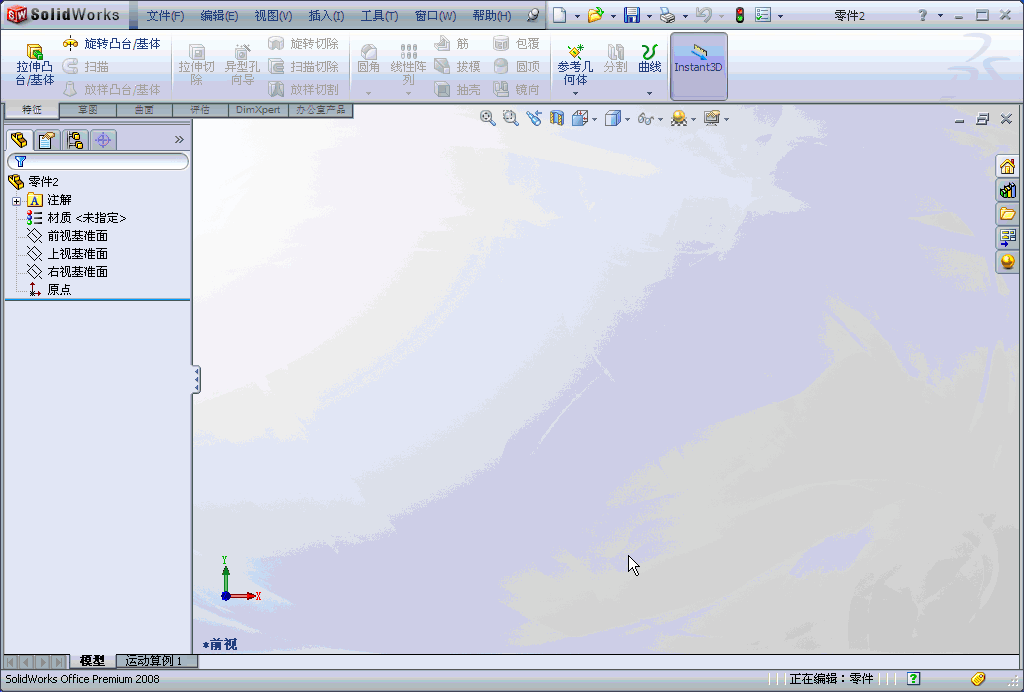
Task: Toggle Section View icon
Action: tap(556, 118)
